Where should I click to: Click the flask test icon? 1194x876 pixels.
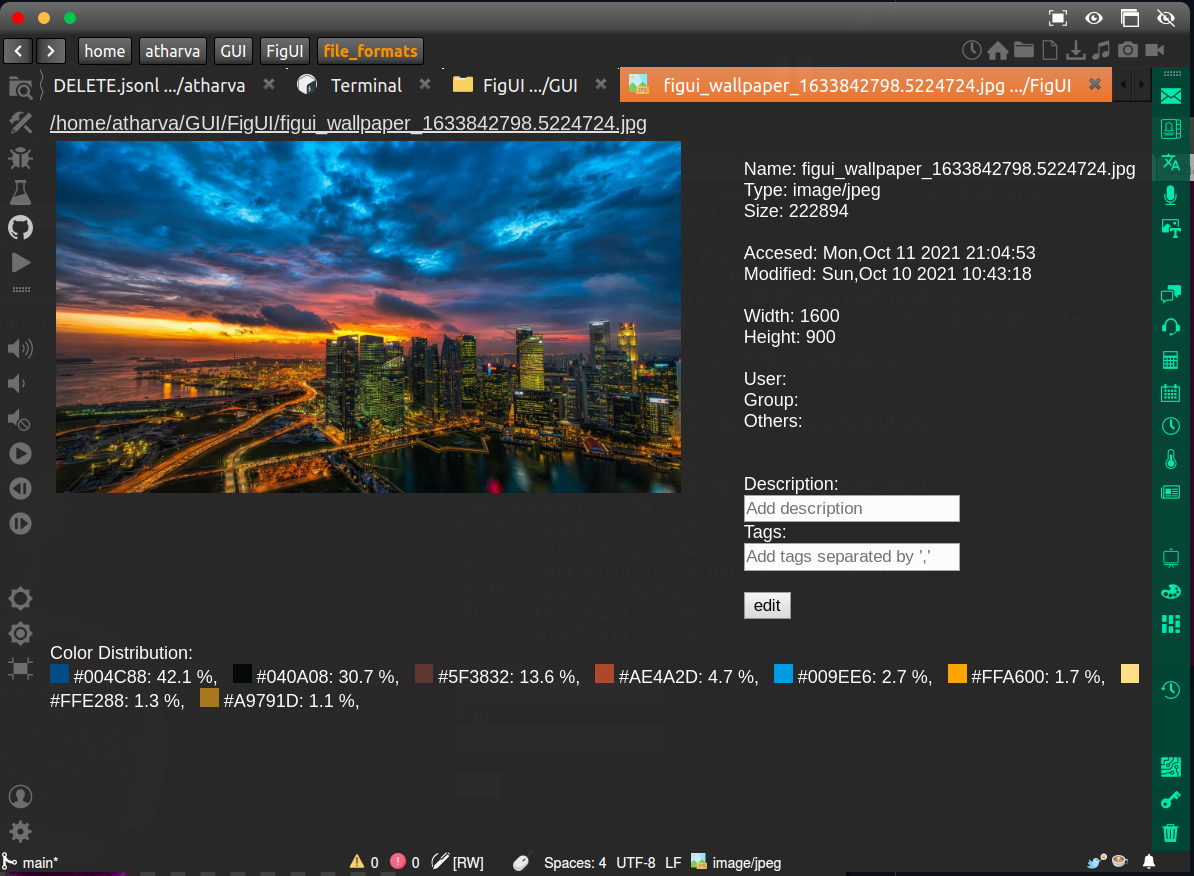(20, 192)
